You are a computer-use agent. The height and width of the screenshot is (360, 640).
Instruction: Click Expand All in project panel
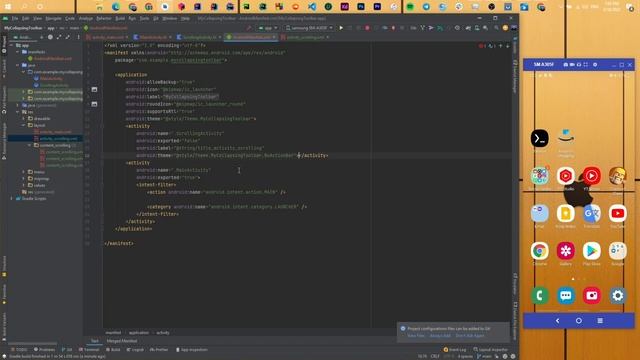click(x=59, y=37)
